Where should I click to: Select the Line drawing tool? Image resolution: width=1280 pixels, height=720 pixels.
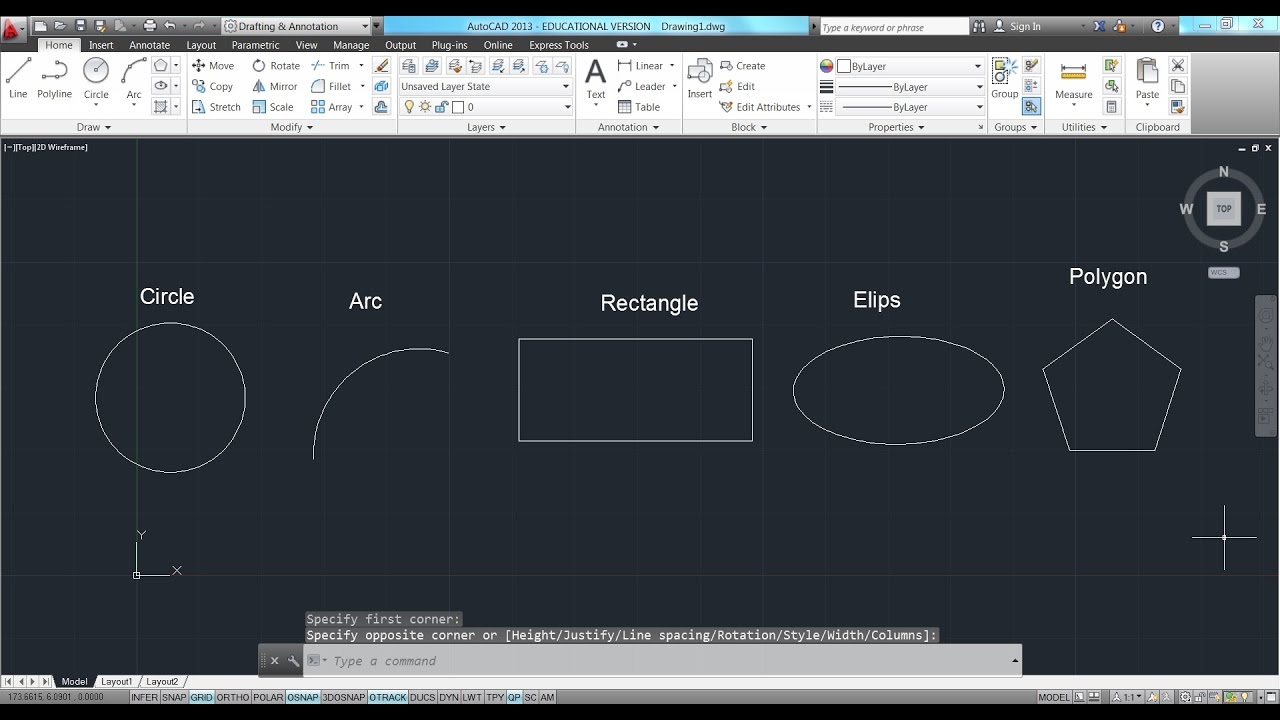click(x=18, y=79)
